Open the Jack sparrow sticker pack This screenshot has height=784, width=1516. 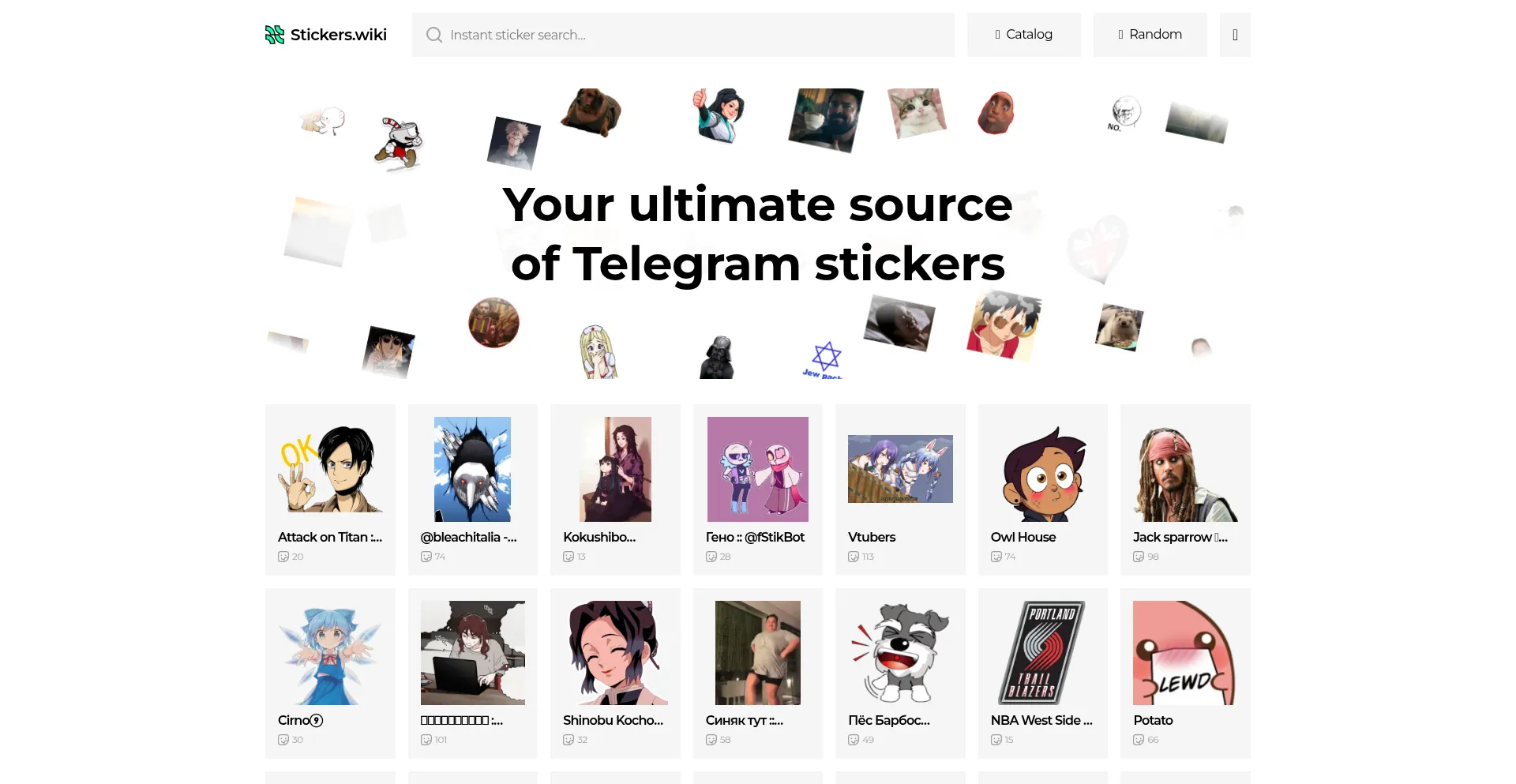tap(1185, 490)
